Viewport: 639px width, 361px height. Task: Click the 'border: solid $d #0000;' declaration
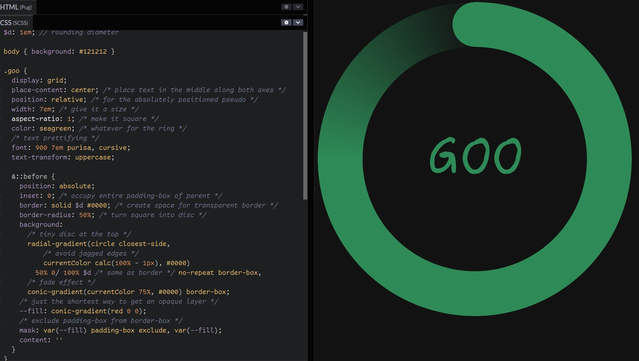[x=65, y=205]
